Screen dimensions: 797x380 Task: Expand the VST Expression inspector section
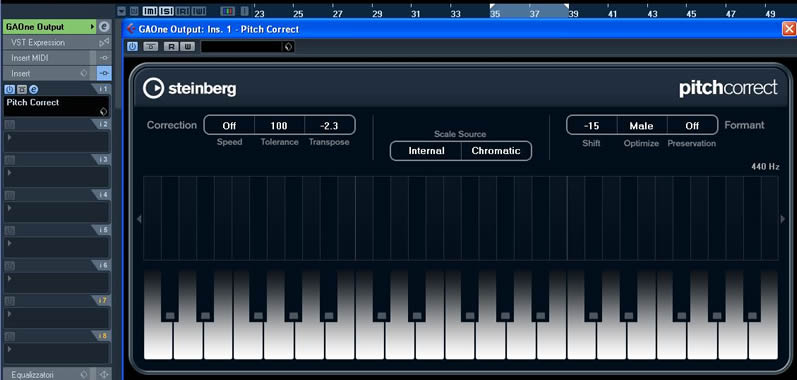point(38,43)
